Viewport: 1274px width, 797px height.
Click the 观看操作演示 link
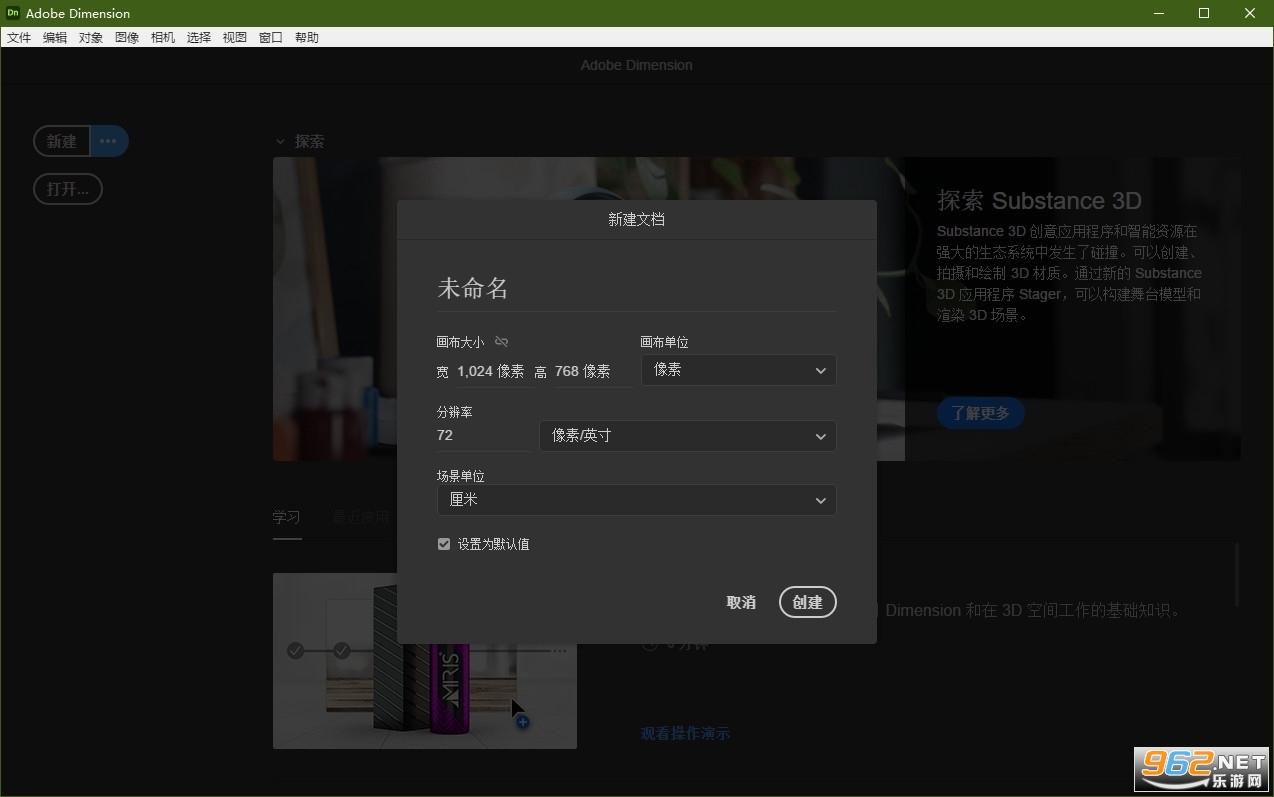tap(685, 733)
